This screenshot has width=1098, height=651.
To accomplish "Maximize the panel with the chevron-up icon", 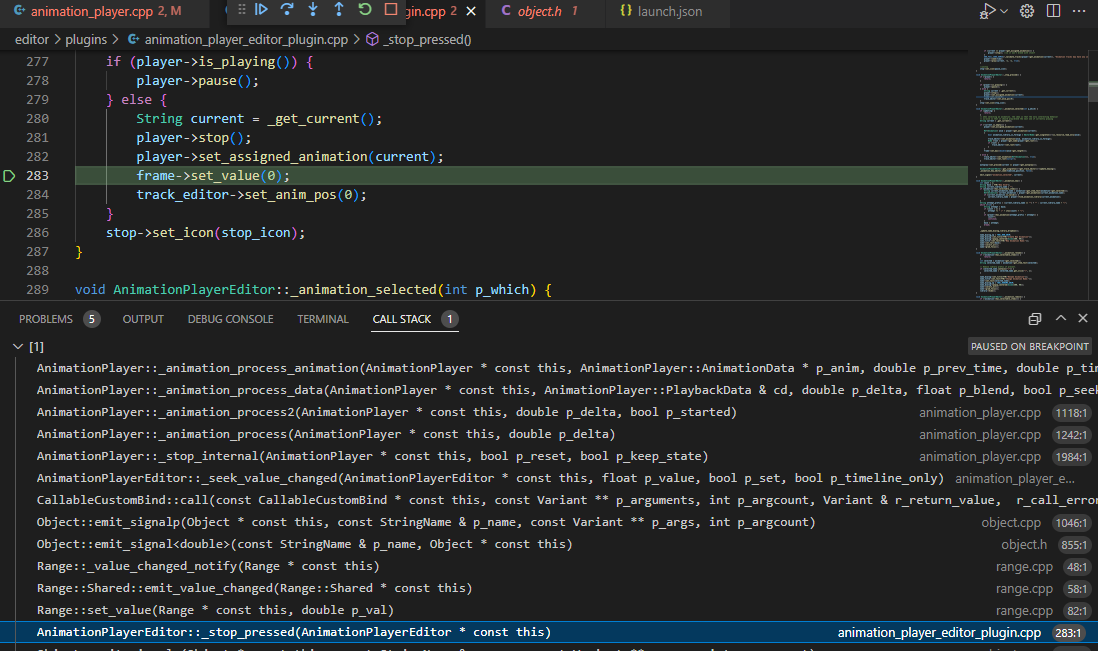I will [x=1061, y=318].
